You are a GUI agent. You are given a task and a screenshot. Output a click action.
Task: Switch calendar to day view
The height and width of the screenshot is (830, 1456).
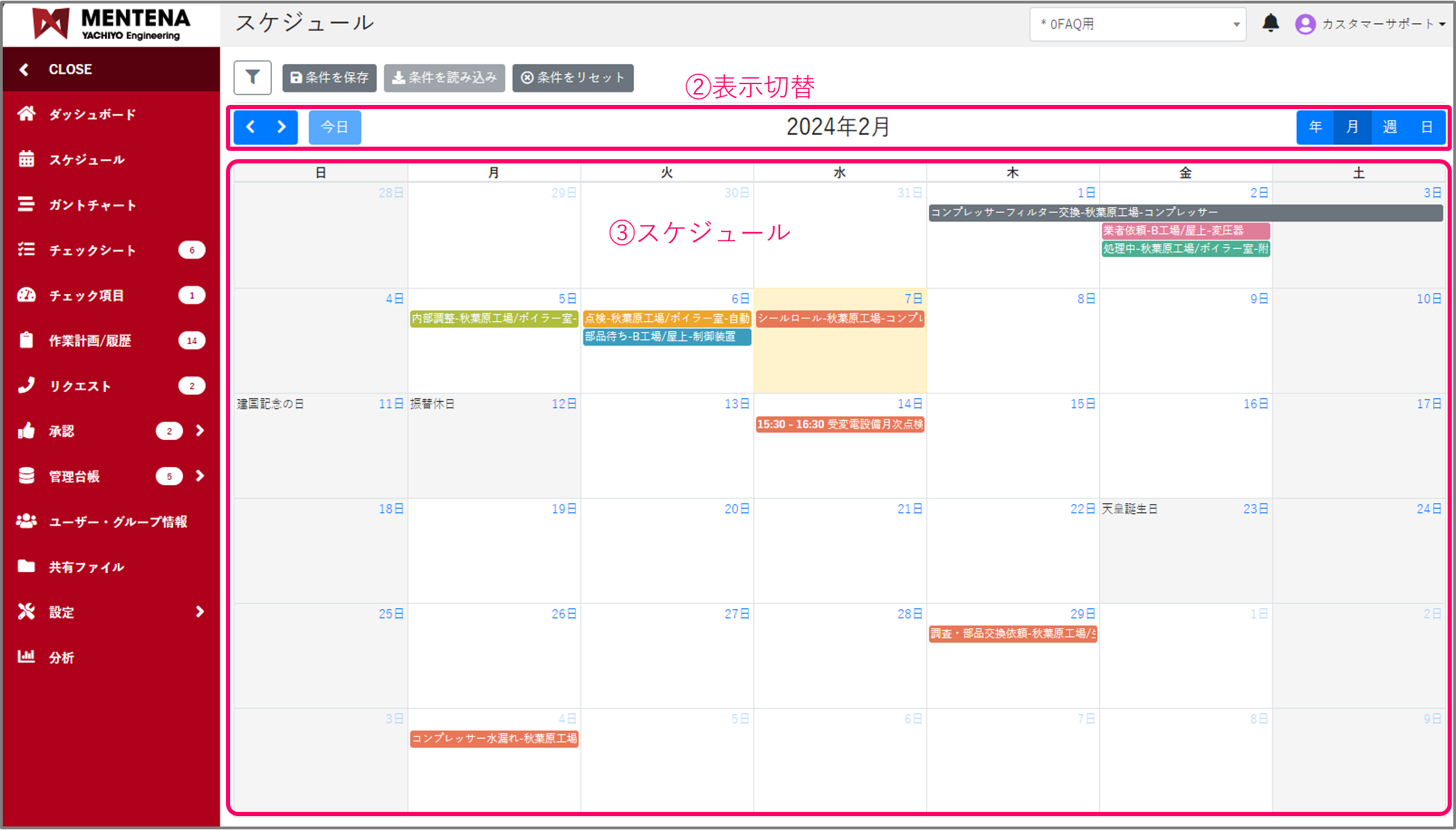1427,127
